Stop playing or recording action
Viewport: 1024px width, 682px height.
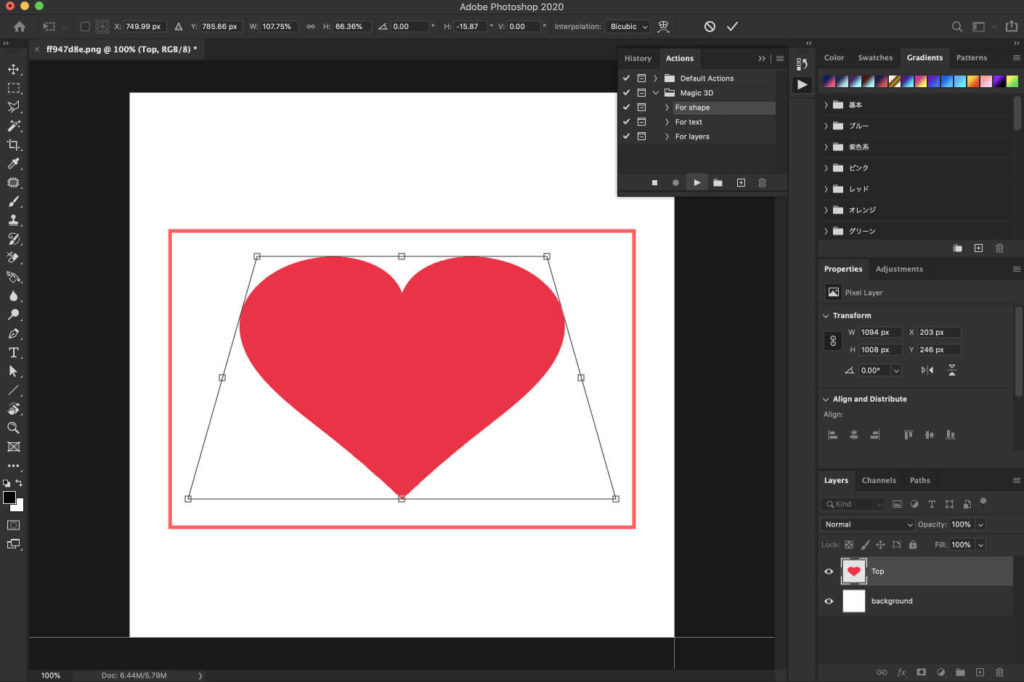(654, 183)
